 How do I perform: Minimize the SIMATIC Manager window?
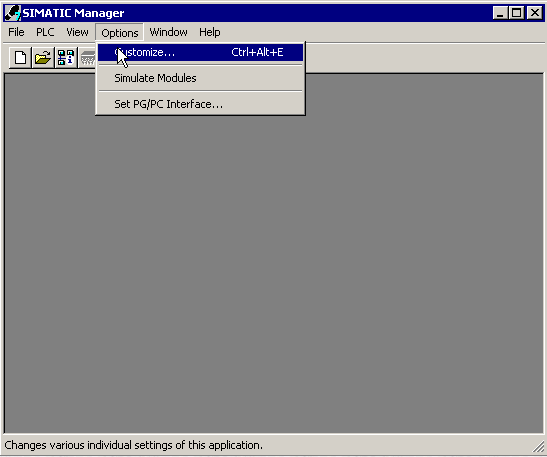point(500,13)
